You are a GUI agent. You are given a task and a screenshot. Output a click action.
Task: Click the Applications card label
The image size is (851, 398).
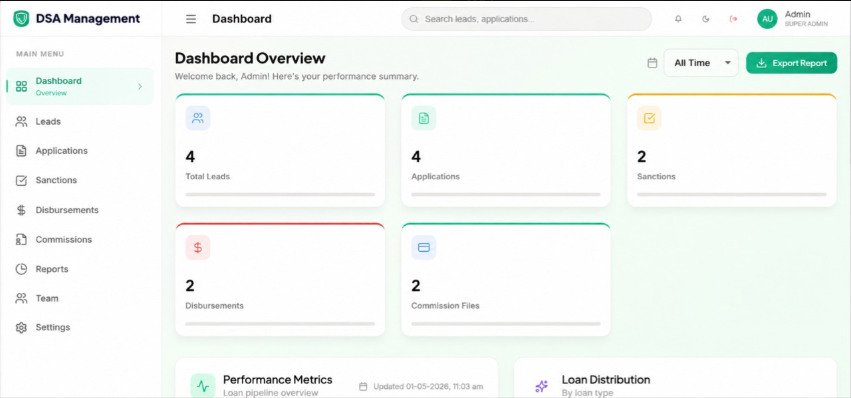pyautogui.click(x=435, y=176)
